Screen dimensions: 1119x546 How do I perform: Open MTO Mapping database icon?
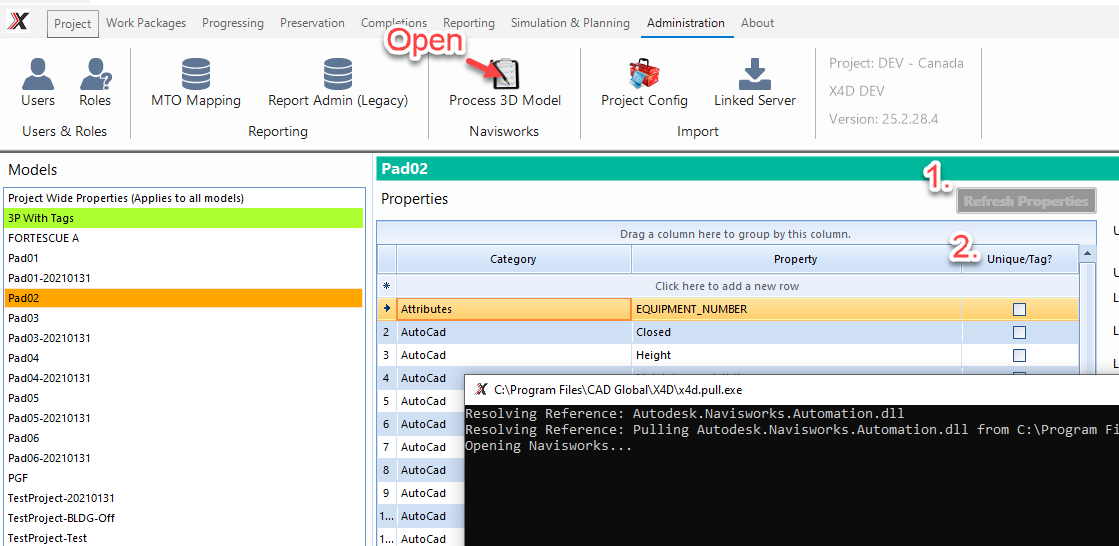point(196,75)
